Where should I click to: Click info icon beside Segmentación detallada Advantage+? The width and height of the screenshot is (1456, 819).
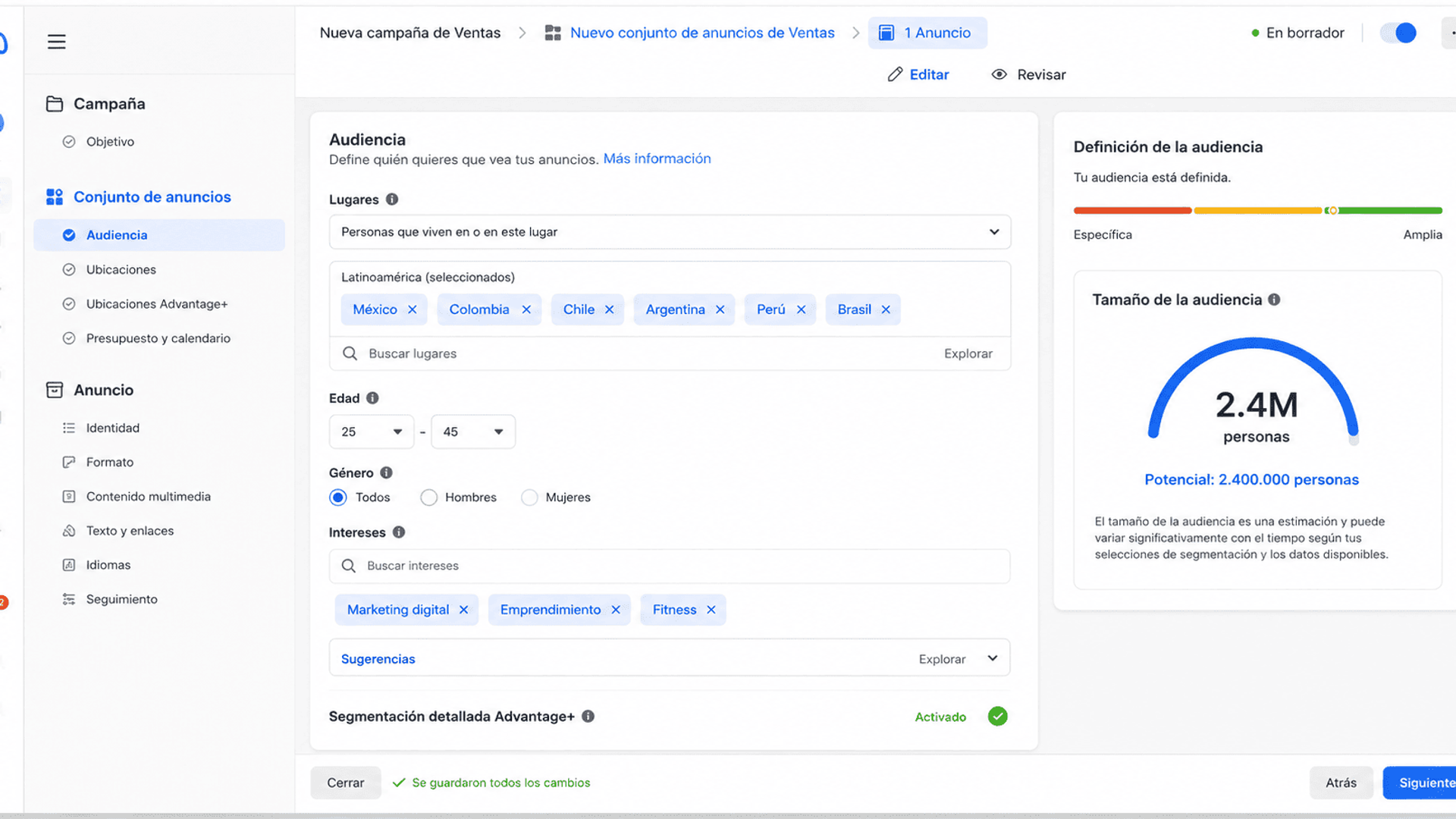(588, 717)
